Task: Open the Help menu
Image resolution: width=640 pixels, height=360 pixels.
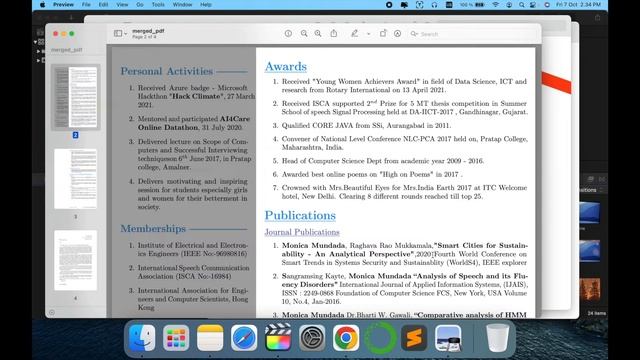Action: pyautogui.click(x=206, y=4)
